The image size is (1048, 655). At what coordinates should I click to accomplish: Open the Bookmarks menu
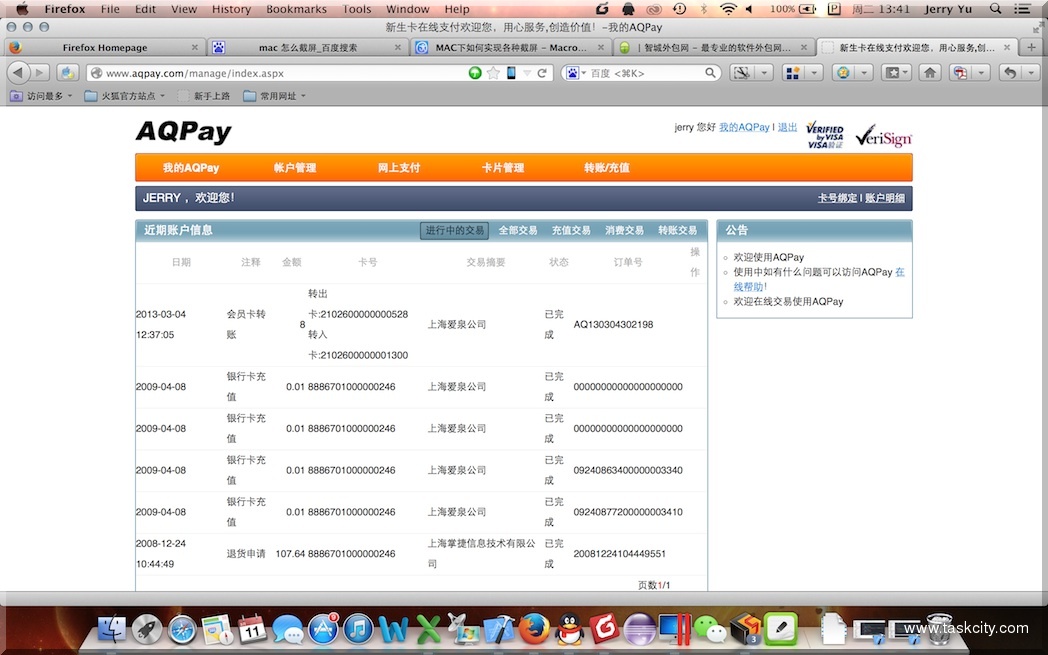[296, 9]
